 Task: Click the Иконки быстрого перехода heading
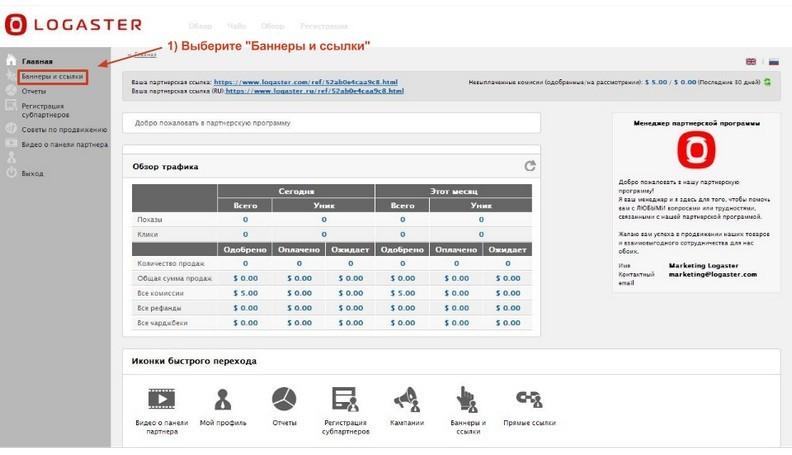coord(194,361)
